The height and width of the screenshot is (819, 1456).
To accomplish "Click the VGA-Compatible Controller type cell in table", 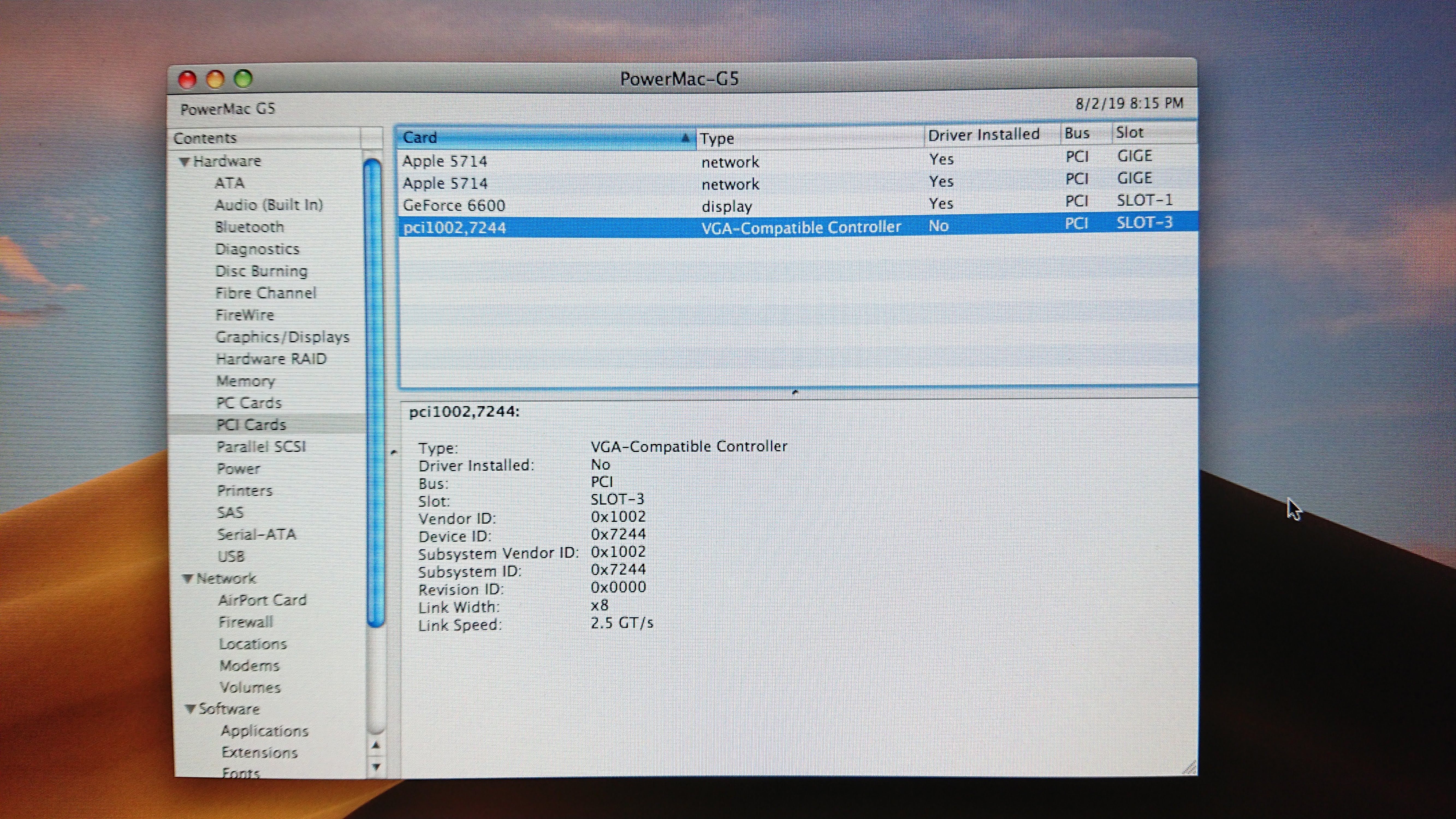I will click(801, 227).
